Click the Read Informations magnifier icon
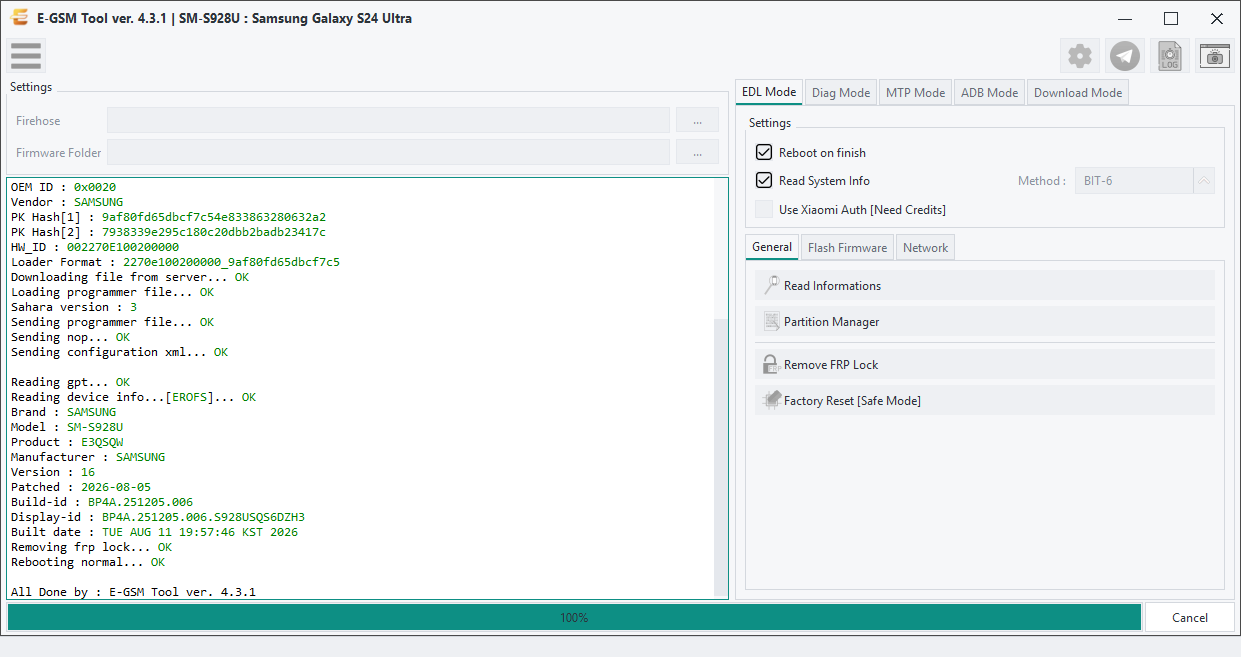Screen dimensions: 1241x657 [771, 285]
